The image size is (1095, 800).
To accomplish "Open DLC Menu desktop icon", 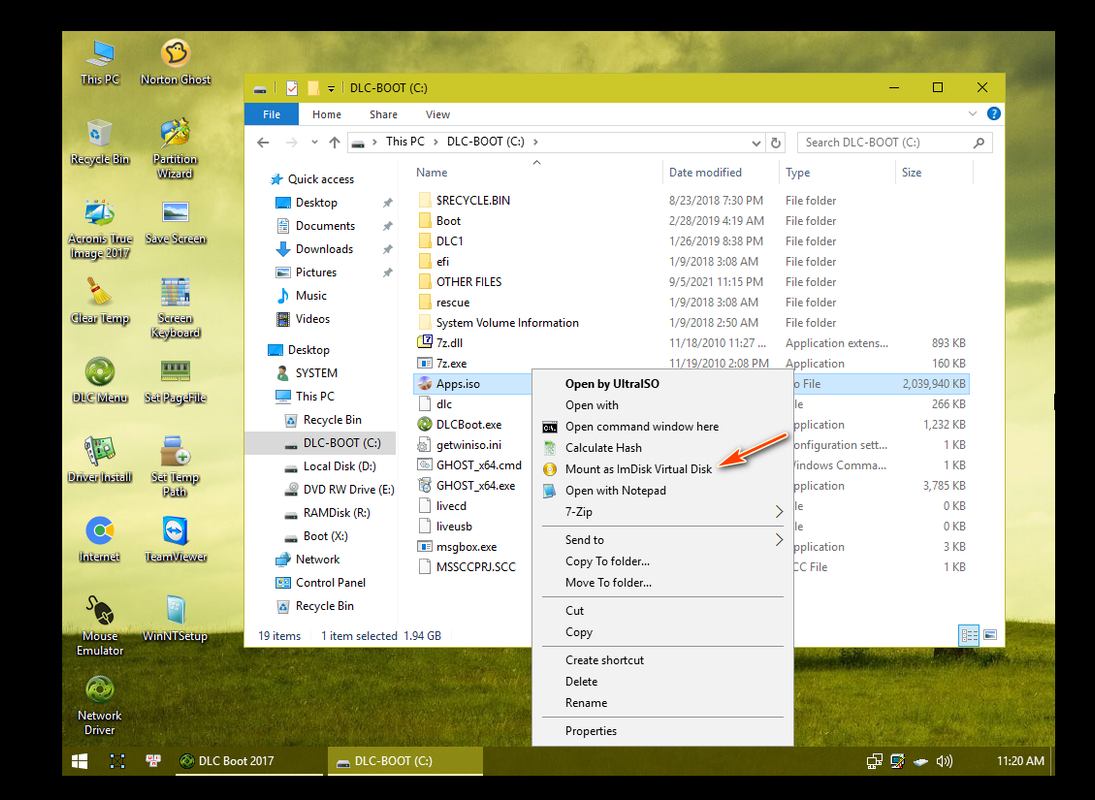I will pos(100,381).
